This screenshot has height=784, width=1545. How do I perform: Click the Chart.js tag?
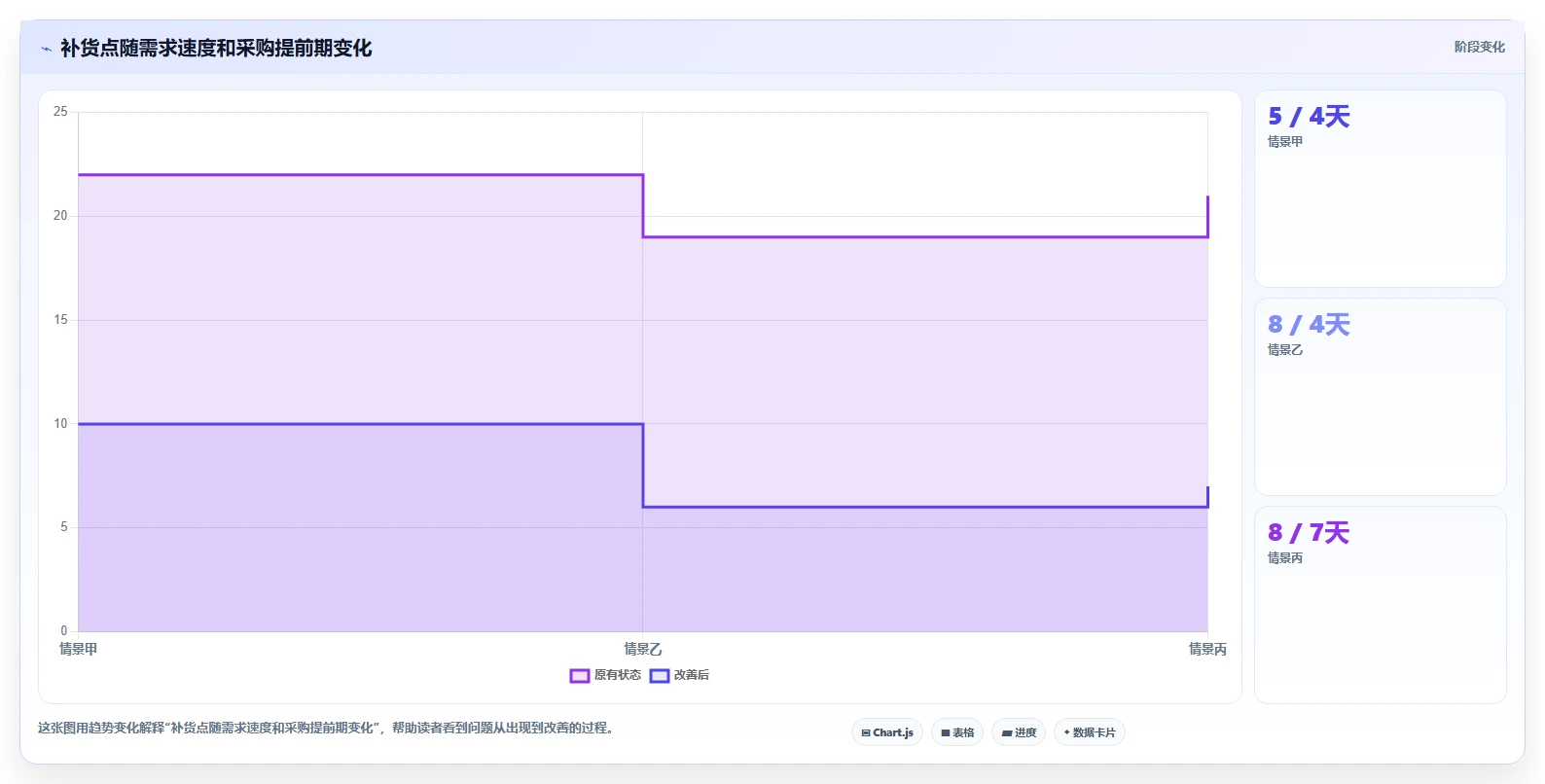pos(887,732)
